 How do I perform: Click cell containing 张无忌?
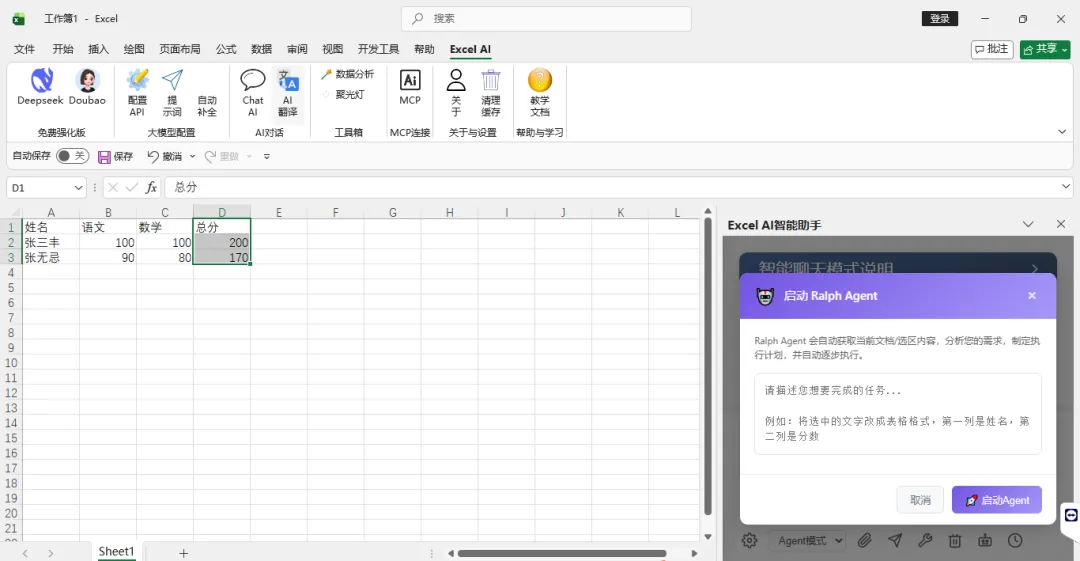pos(50,258)
